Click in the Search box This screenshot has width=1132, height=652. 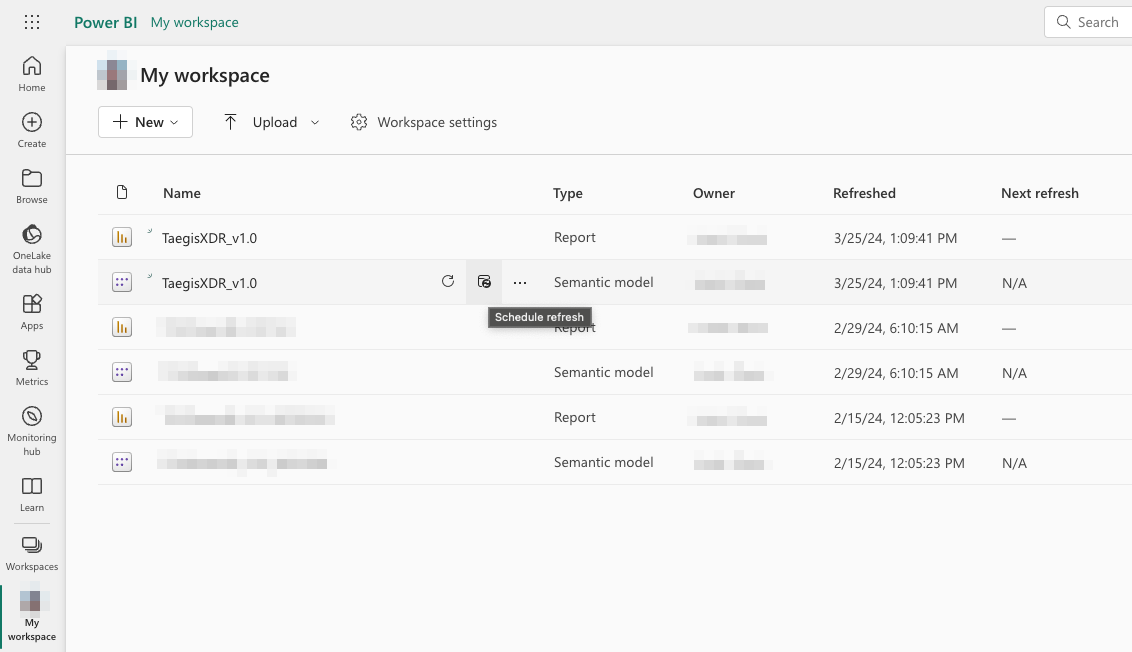1088,22
